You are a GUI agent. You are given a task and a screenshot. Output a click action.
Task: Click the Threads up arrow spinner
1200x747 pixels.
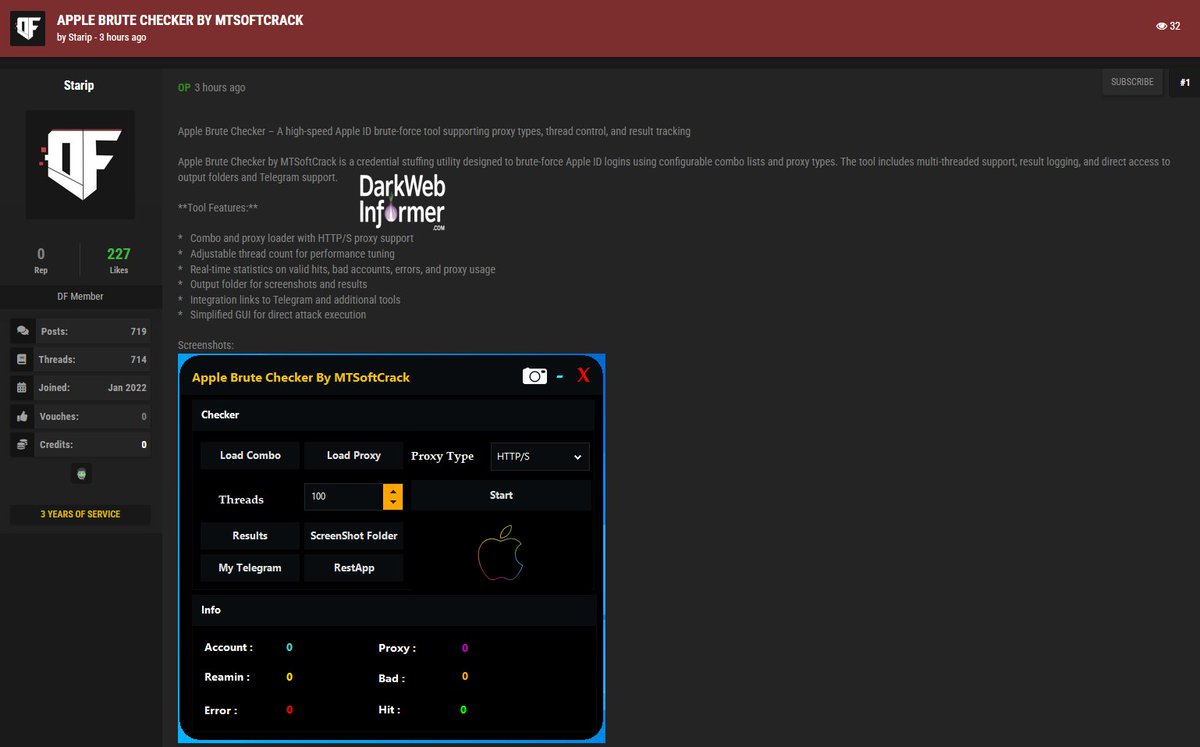(393, 490)
